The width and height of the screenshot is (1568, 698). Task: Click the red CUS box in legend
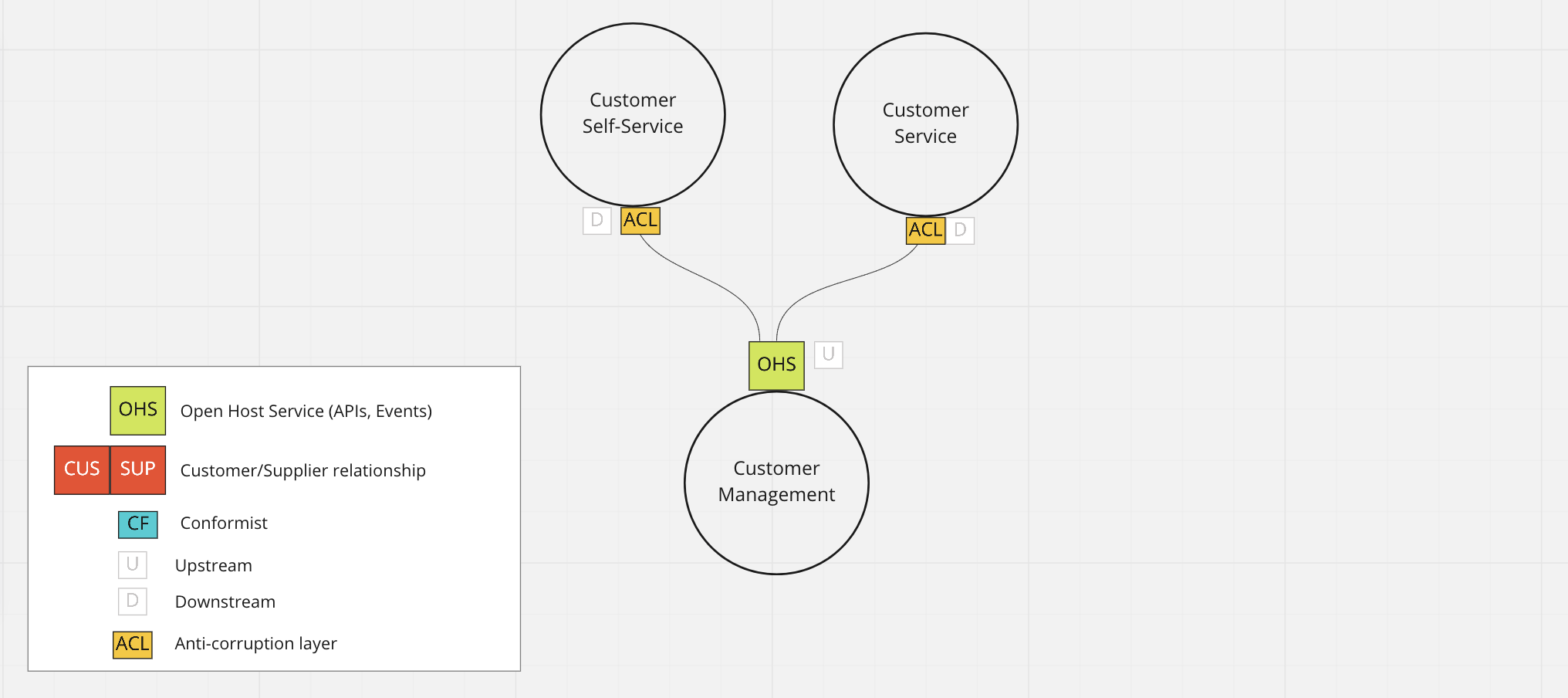(82, 469)
